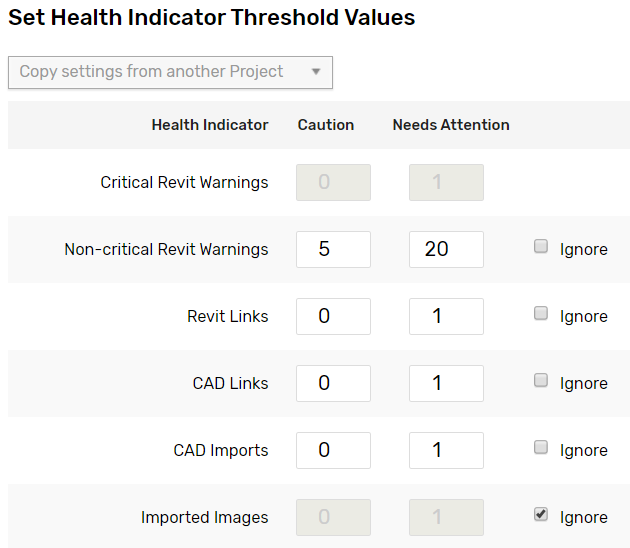Click CAD Links Needs Attention field

(x=446, y=383)
